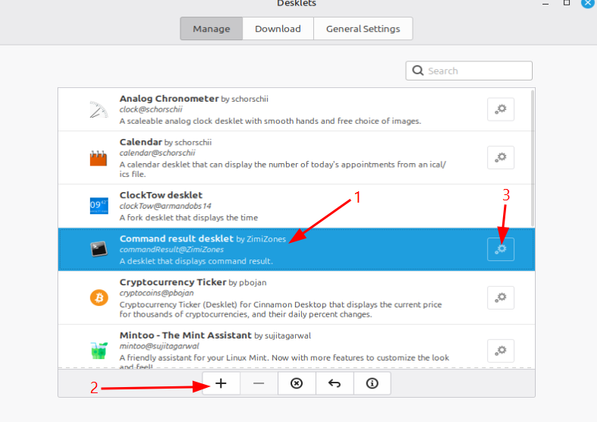This screenshot has width=597, height=422.
Task: Open the General Settings tab
Action: [363, 29]
